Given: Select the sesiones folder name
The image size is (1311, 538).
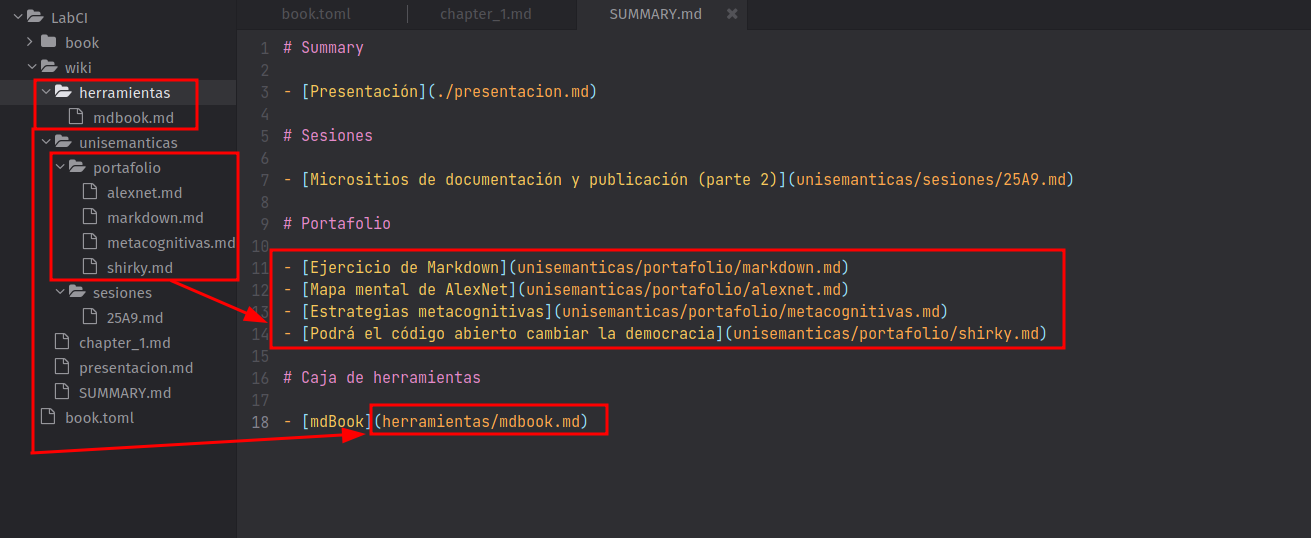Looking at the screenshot, I should (x=122, y=292).
